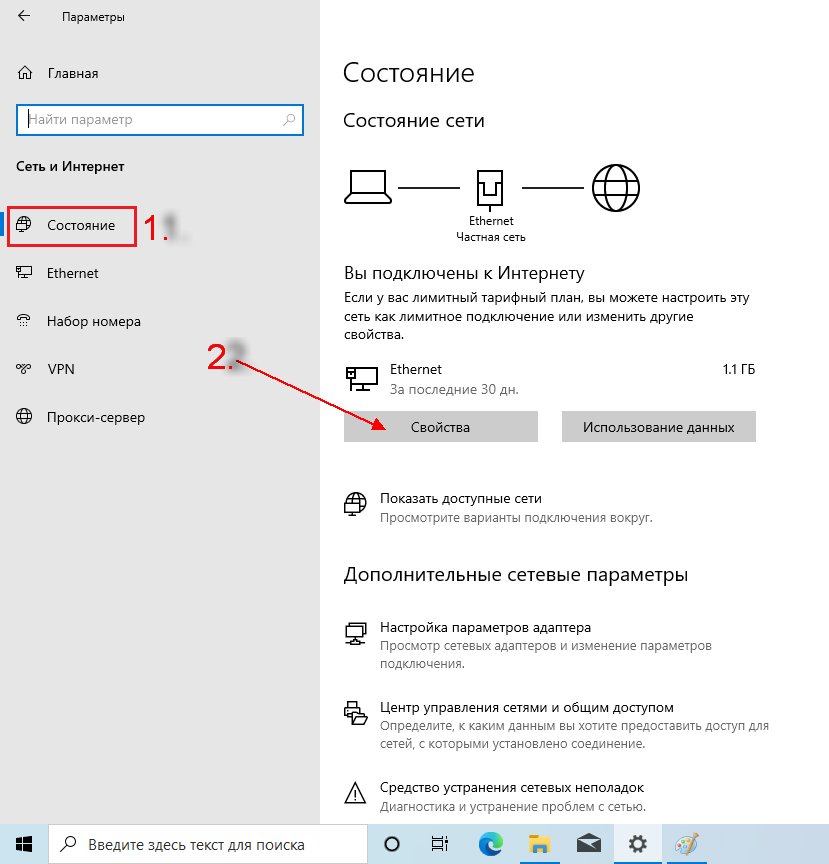Viewport: 829px width, 864px height.
Task: Open the Mail app taskbar icon
Action: pyautogui.click(x=589, y=843)
